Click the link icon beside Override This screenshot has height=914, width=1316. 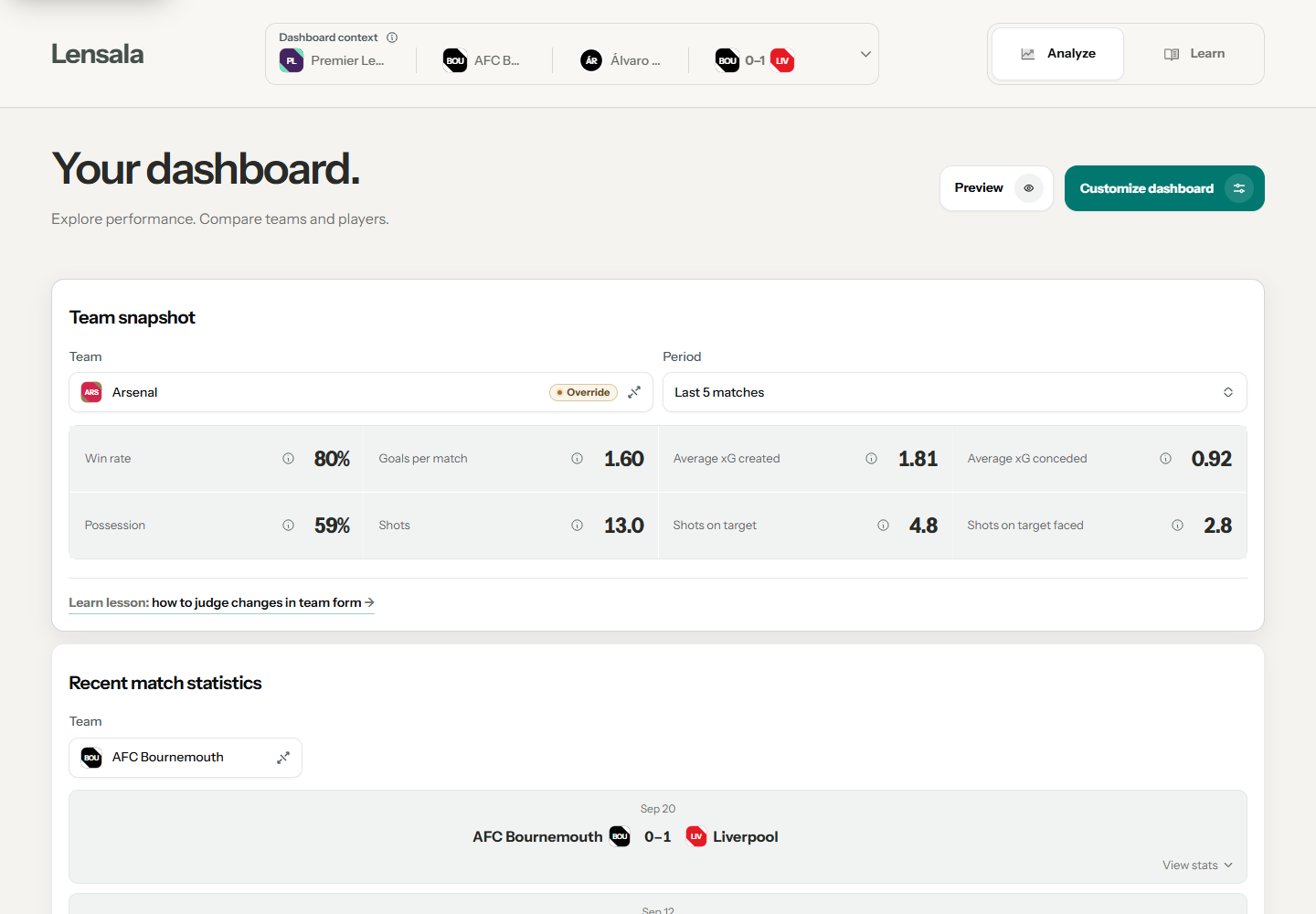pos(634,392)
